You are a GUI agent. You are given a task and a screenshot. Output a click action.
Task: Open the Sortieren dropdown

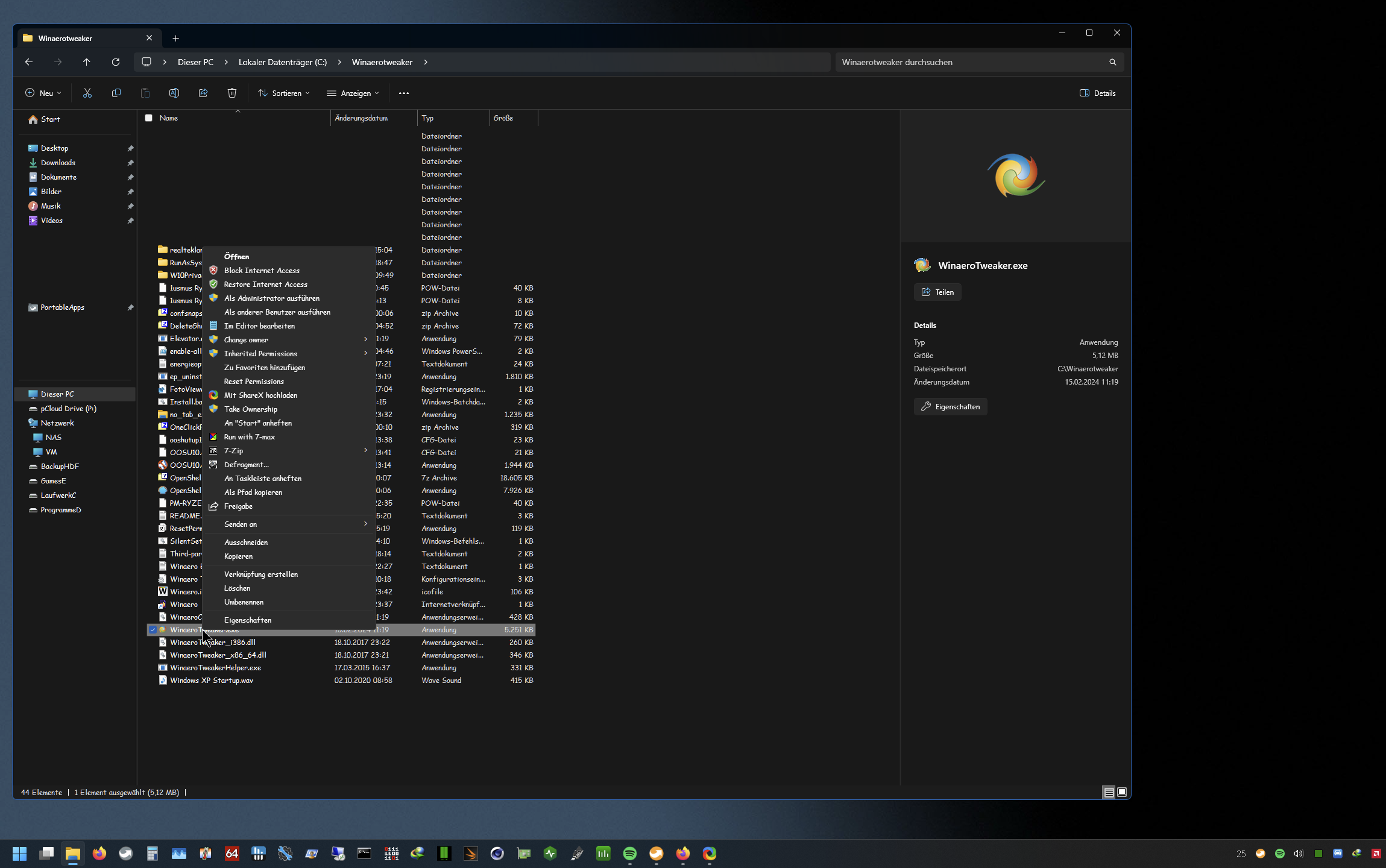coord(284,93)
